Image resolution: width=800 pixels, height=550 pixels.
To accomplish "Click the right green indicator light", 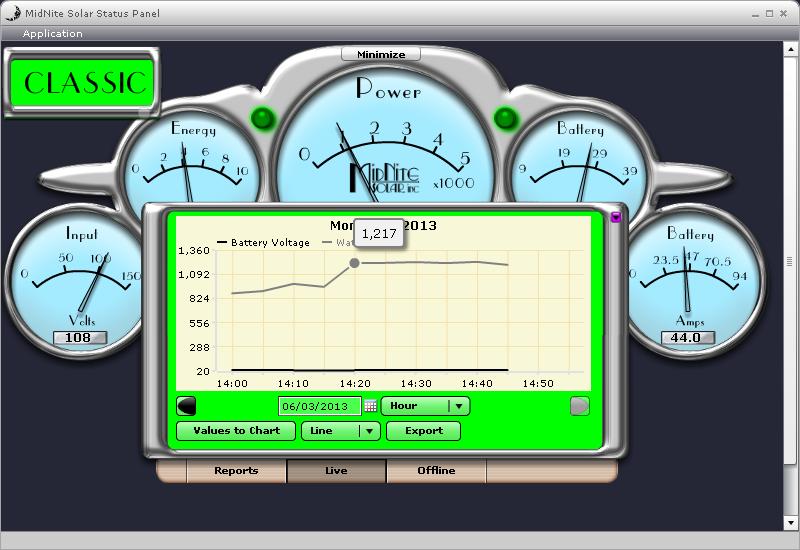I will pos(506,118).
